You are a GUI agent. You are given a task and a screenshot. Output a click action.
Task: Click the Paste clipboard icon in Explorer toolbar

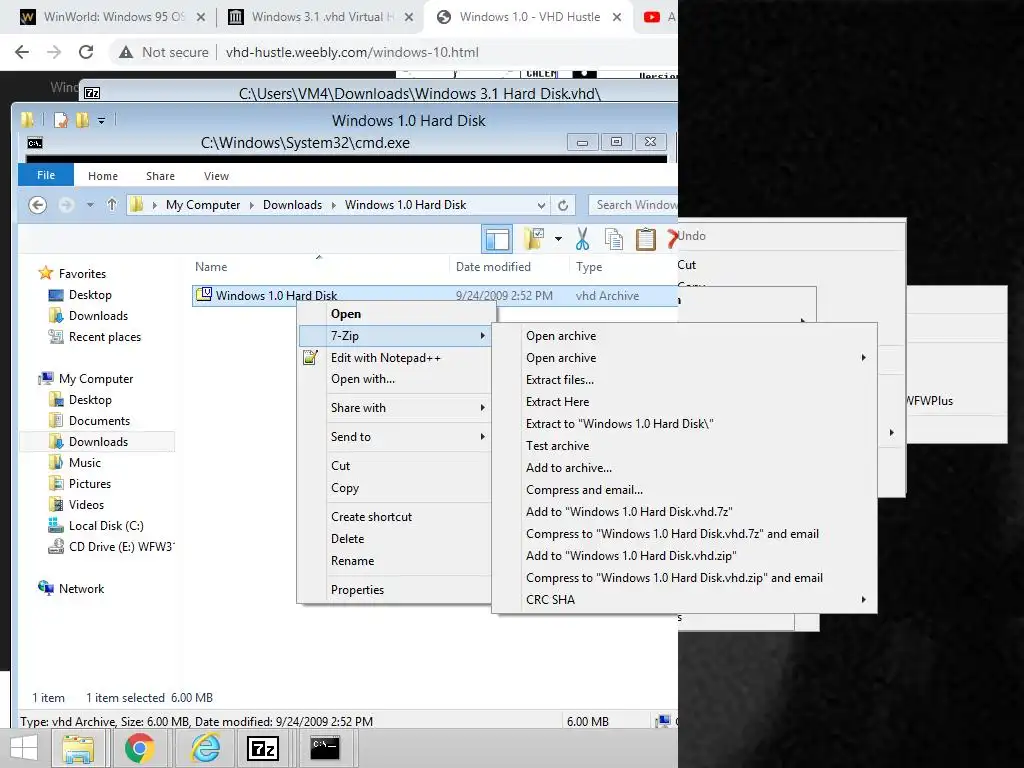click(645, 239)
